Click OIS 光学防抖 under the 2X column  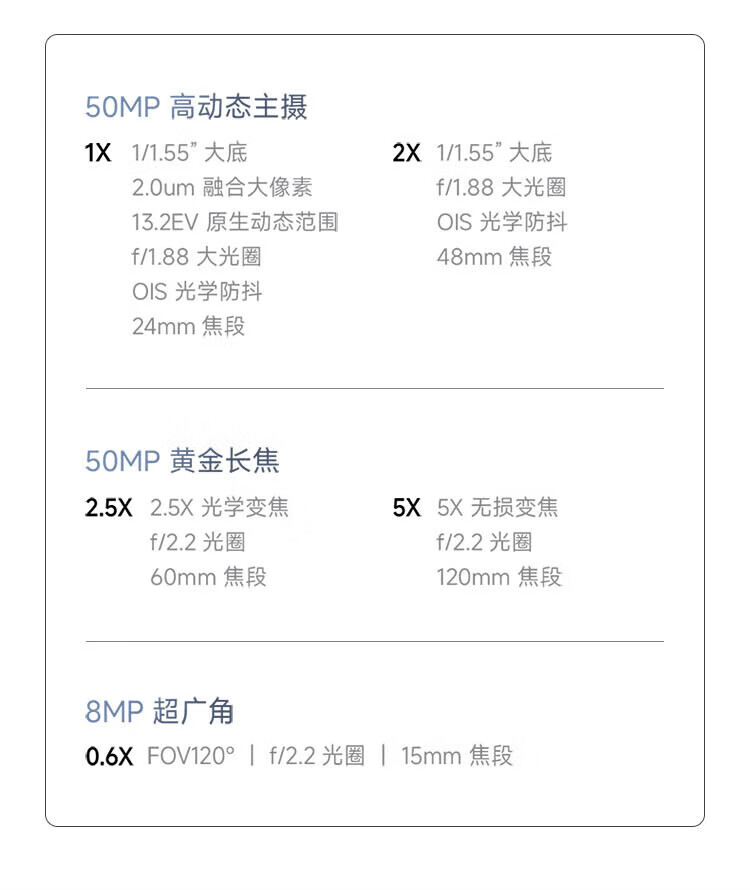tap(501, 222)
